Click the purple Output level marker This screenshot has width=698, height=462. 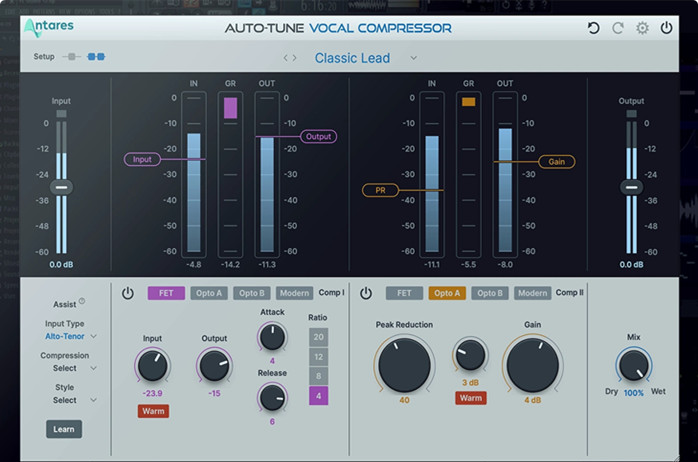318,137
